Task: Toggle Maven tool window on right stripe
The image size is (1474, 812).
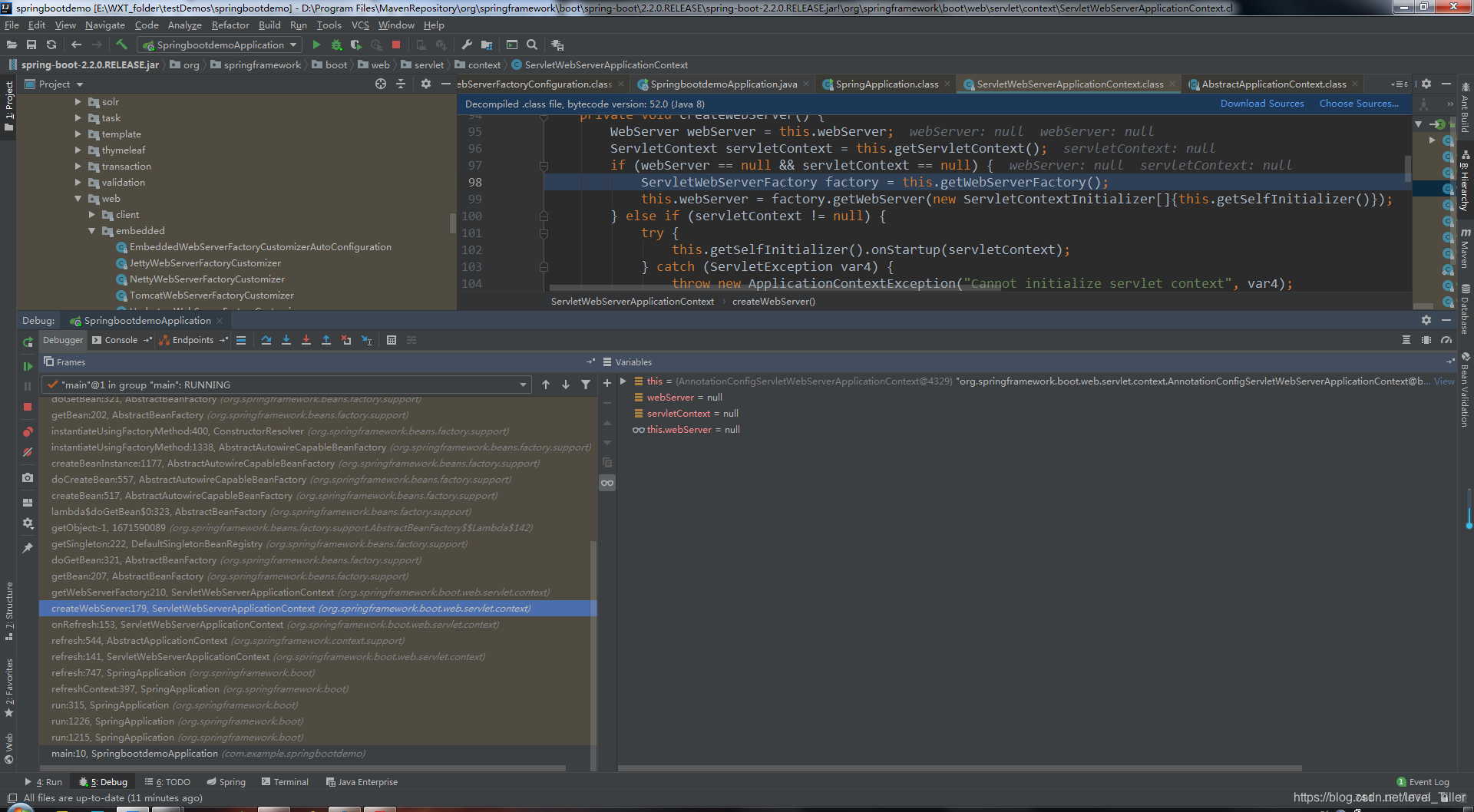Action: [x=1465, y=248]
